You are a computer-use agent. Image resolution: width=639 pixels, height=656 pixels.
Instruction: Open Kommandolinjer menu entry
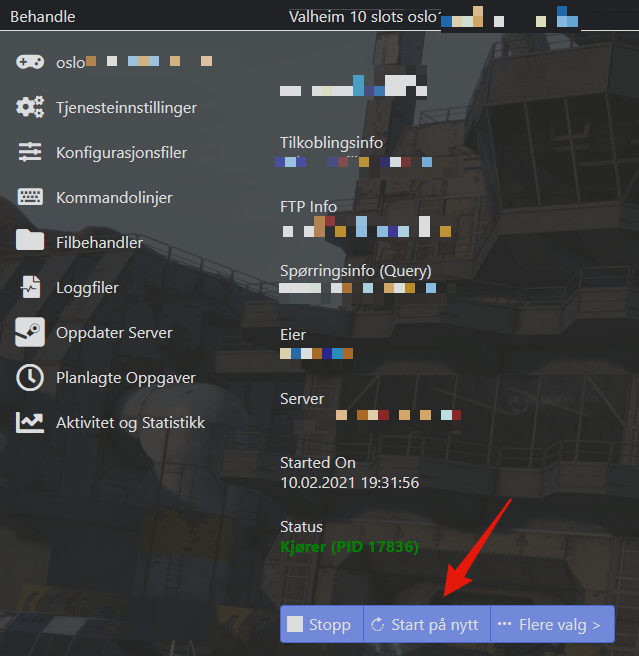[x=114, y=197]
